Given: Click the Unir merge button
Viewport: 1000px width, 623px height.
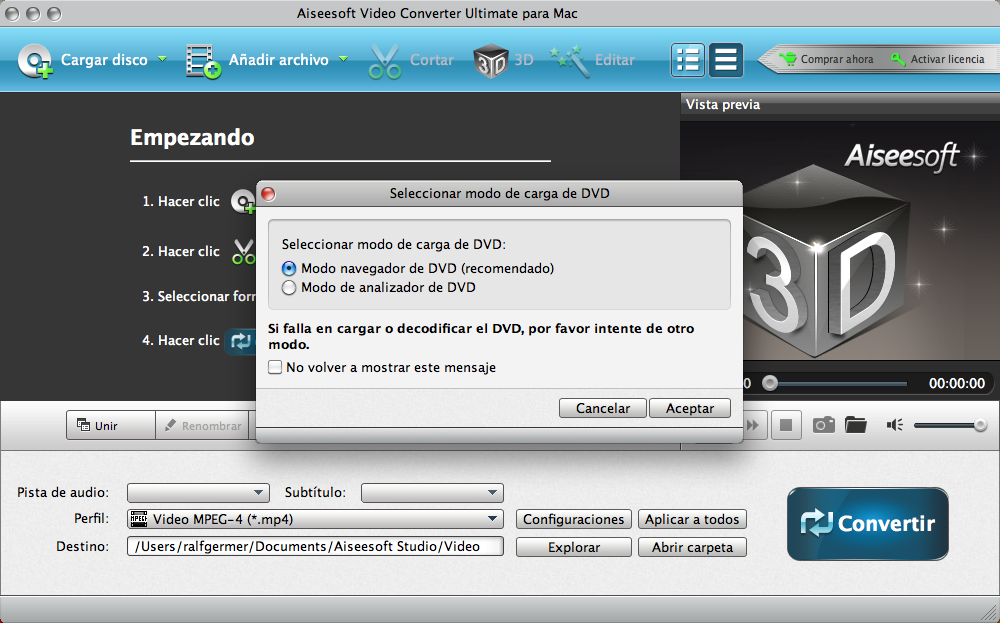Looking at the screenshot, I should pyautogui.click(x=110, y=425).
